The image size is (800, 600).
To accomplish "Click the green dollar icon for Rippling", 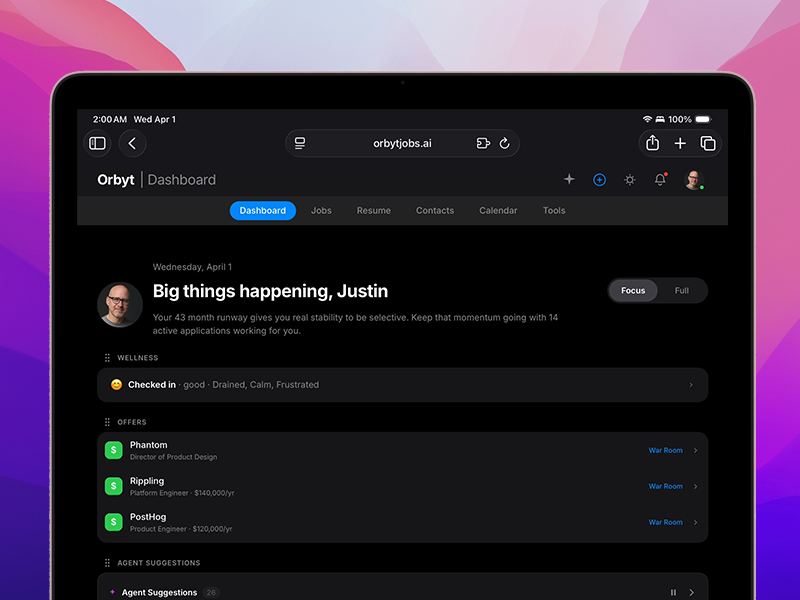I will click(x=114, y=486).
